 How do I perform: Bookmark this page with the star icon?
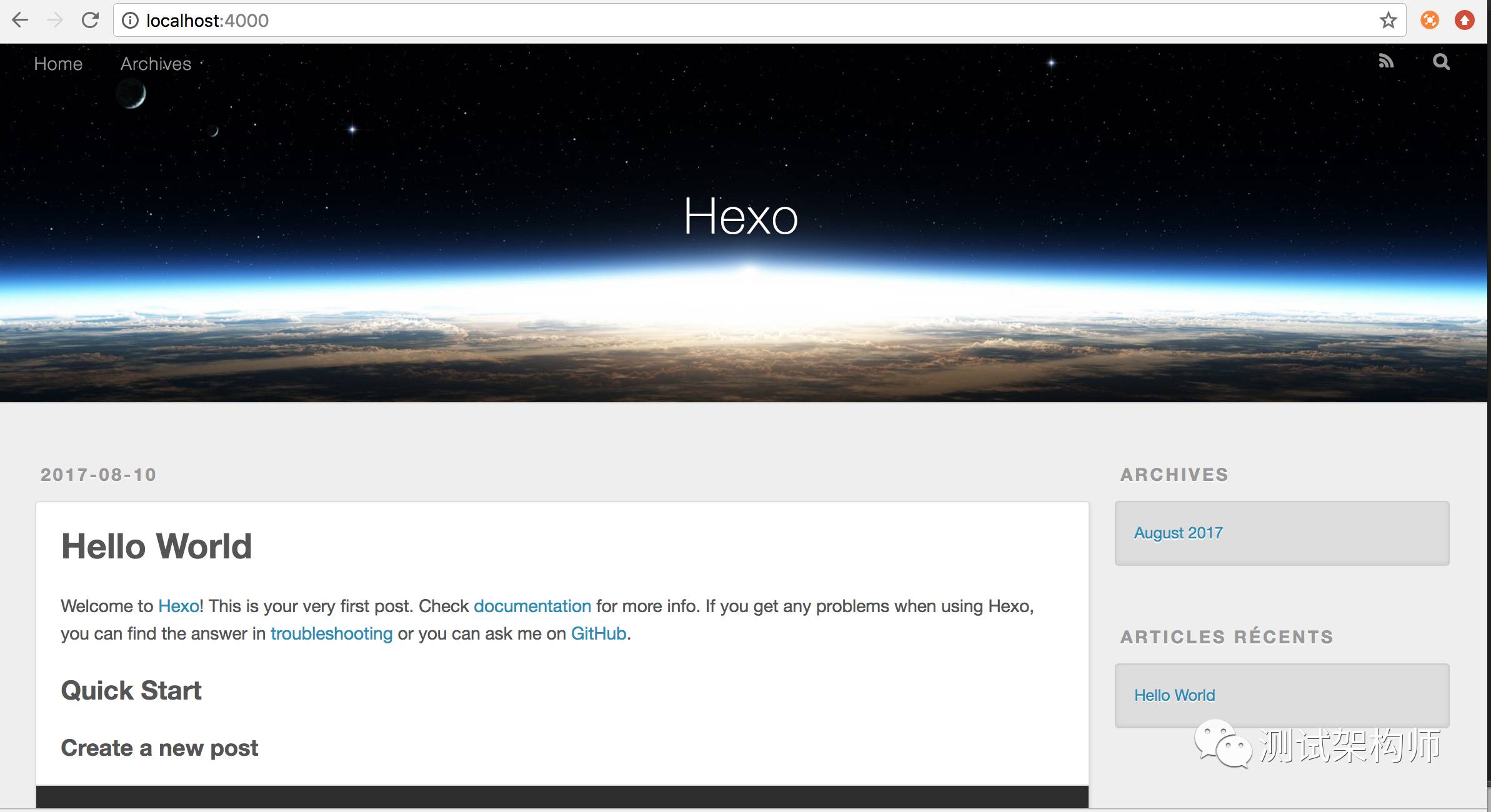1388,21
